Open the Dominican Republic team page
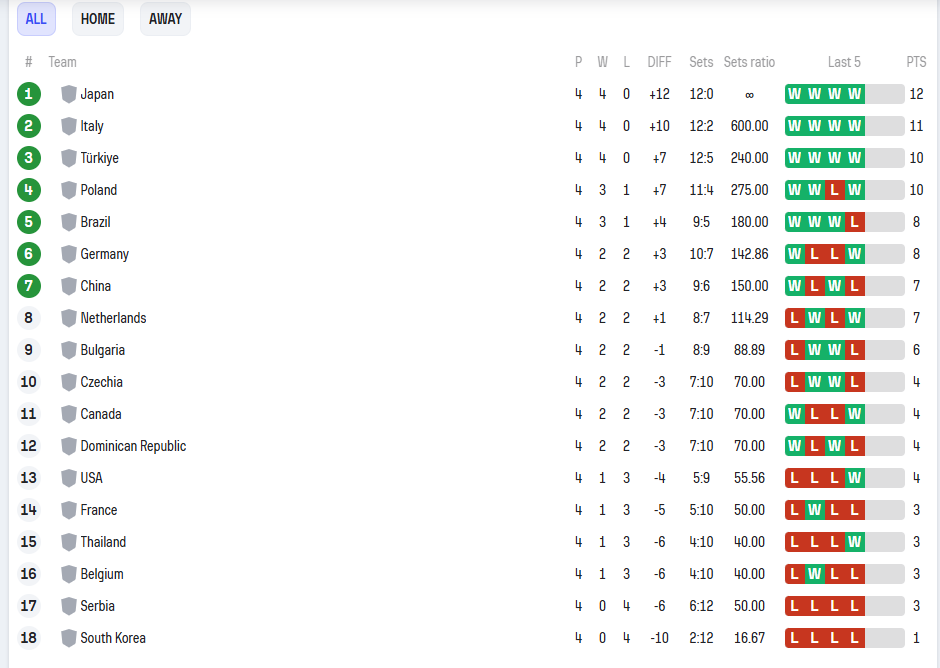 [x=133, y=446]
